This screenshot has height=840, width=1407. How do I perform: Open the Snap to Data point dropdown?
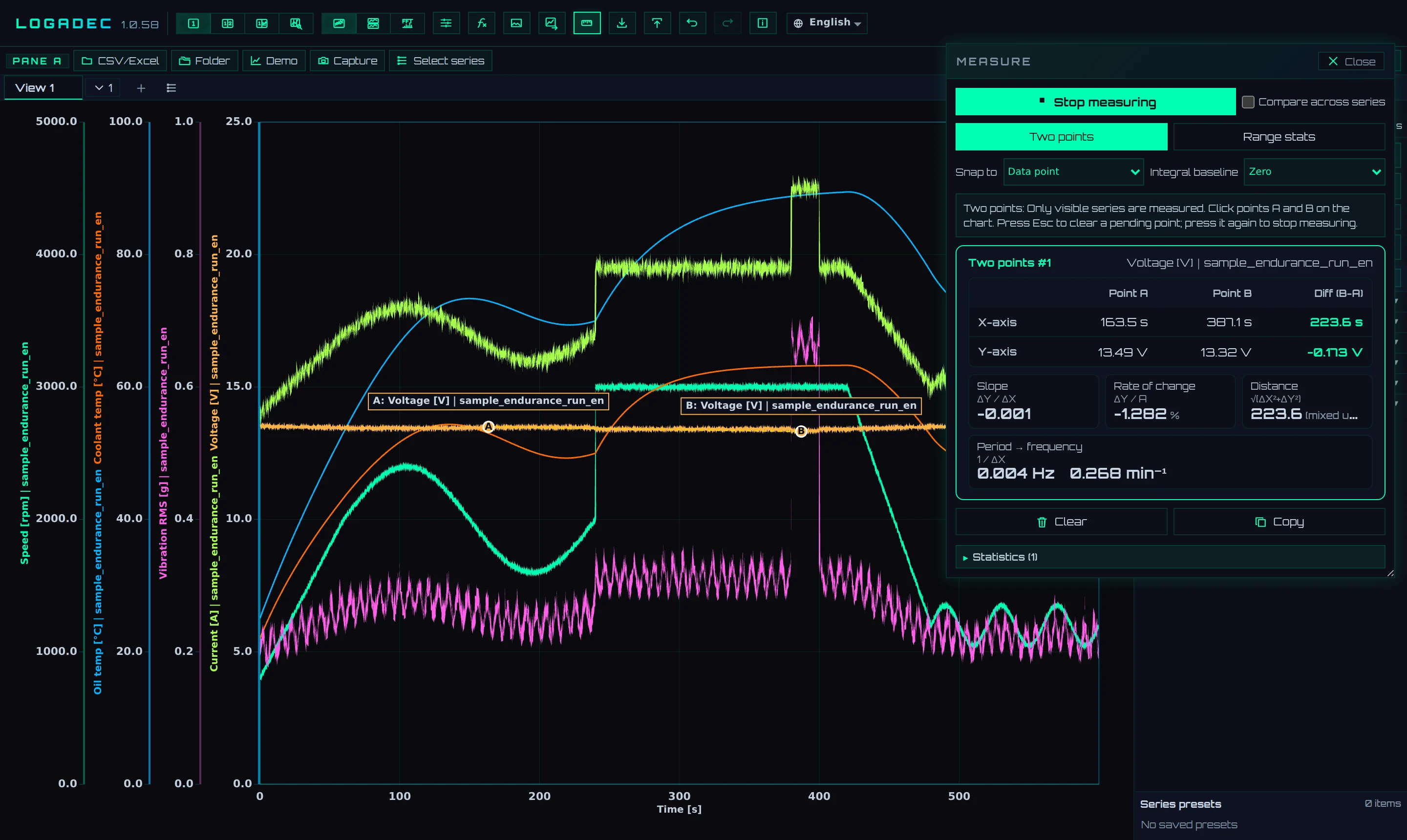click(x=1073, y=171)
